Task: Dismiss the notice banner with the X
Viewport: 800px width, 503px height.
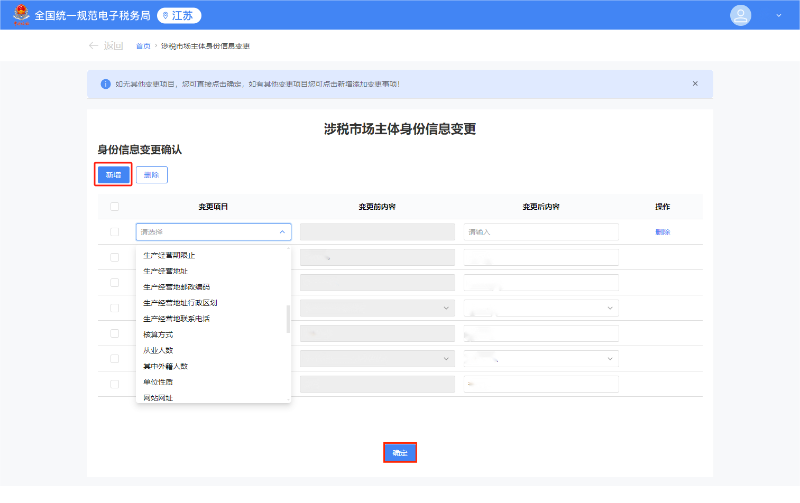Action: click(x=695, y=84)
